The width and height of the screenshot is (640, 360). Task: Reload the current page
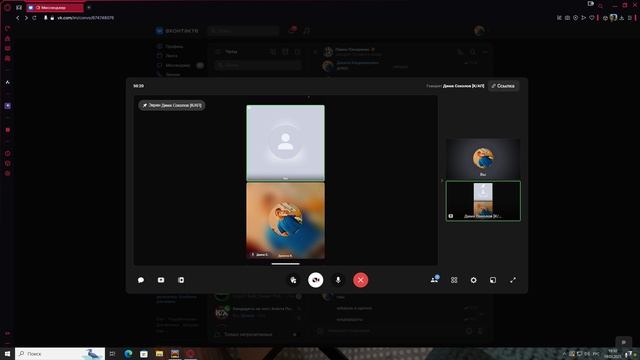35,18
